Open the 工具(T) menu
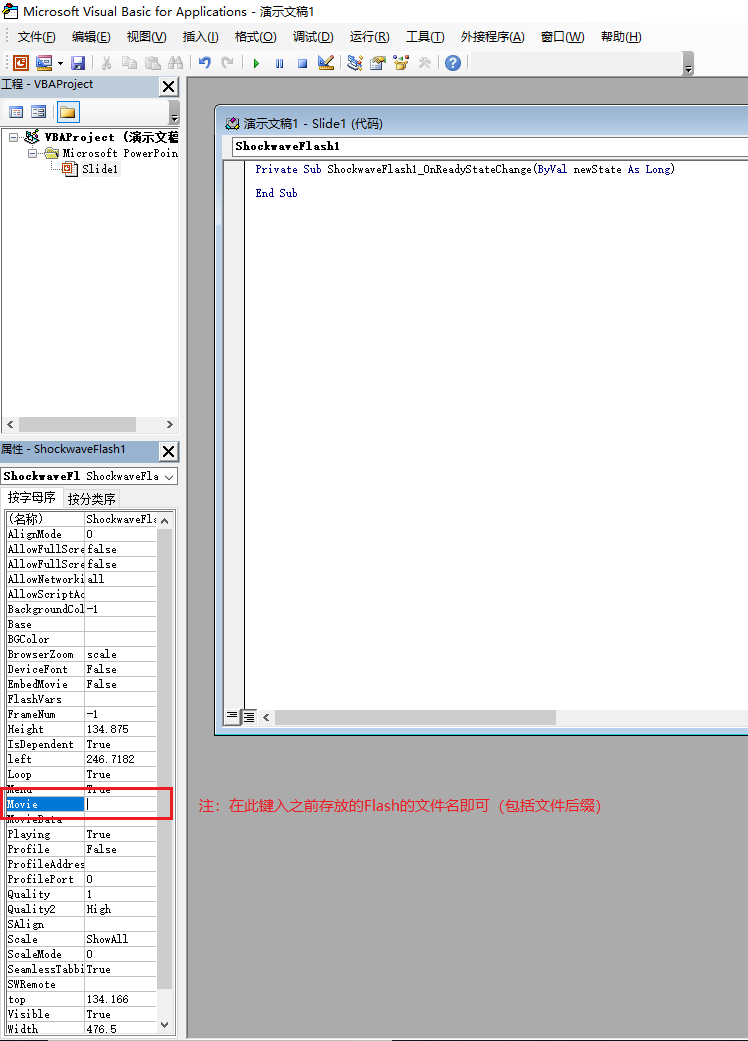The height and width of the screenshot is (1041, 748). (x=425, y=37)
